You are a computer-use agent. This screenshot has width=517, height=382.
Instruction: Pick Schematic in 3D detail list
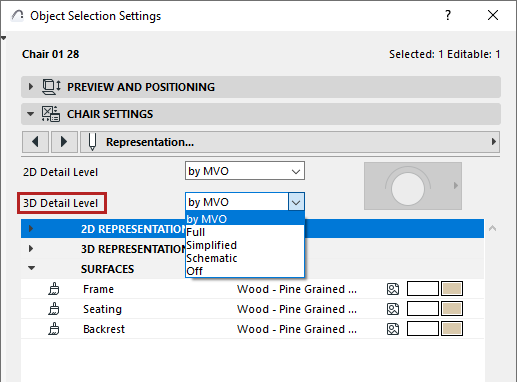245,258
